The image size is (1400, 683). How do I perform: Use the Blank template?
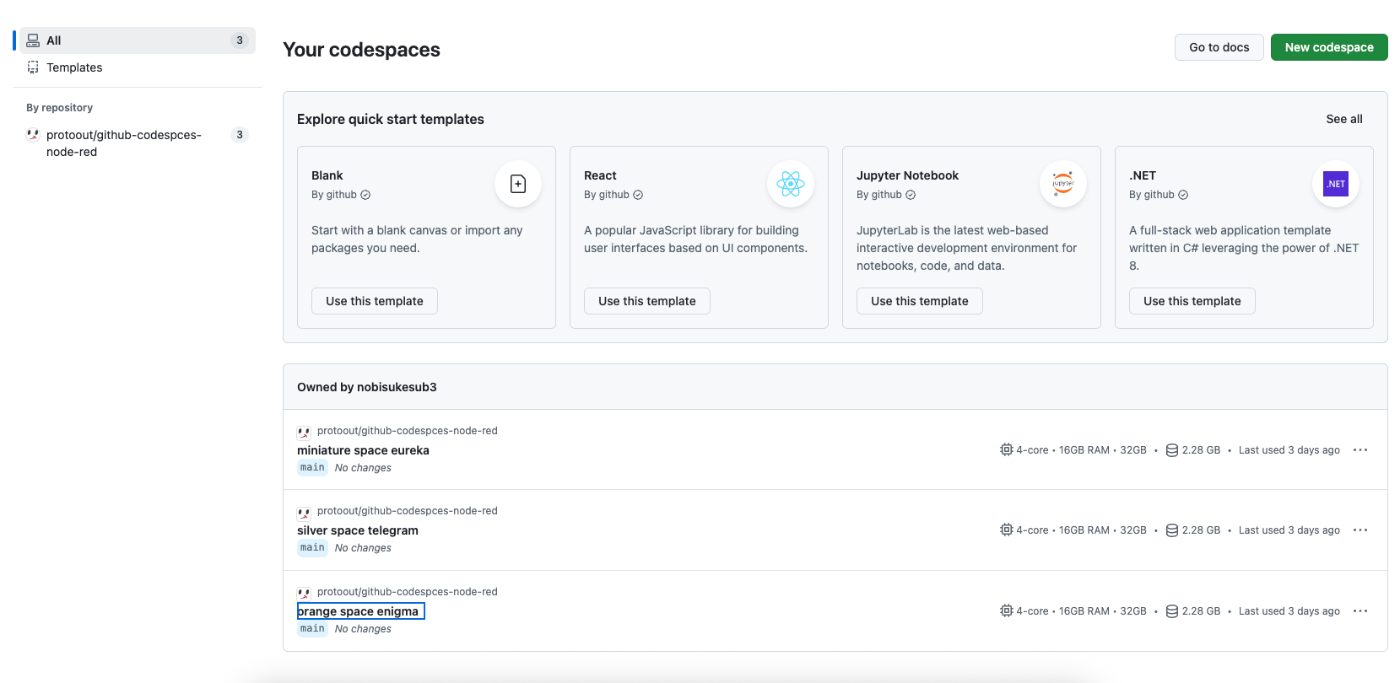[374, 301]
